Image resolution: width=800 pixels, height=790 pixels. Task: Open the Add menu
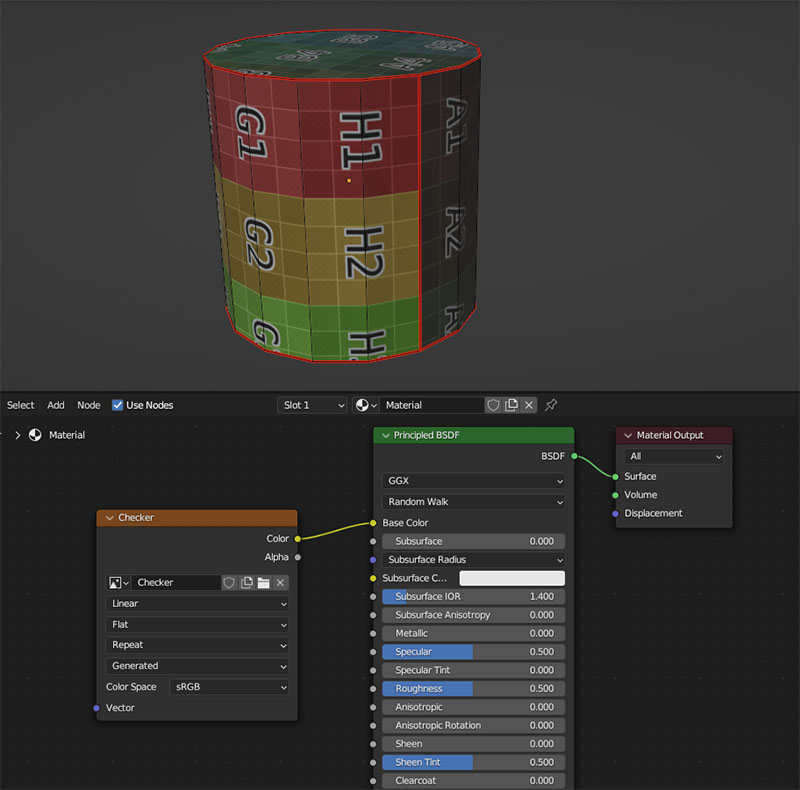[56, 405]
